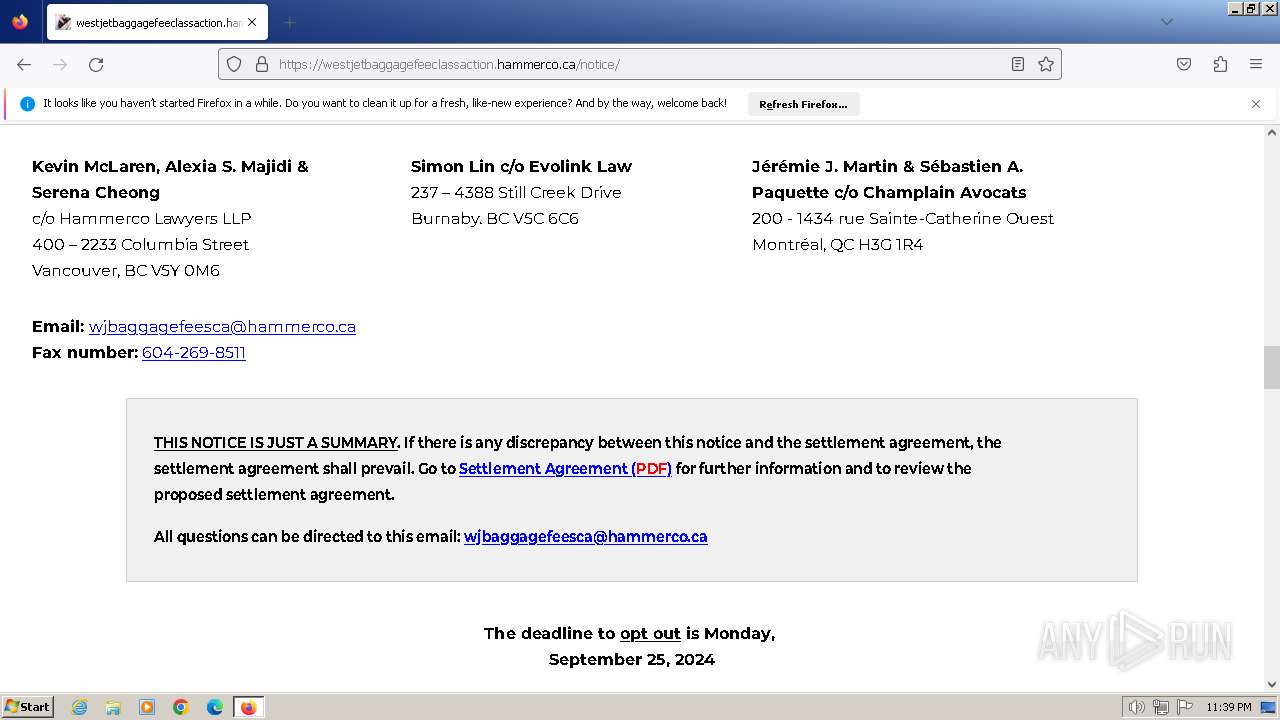Launch Microsoft Edge from taskbar
The width and height of the screenshot is (1280, 720).
coord(215,707)
